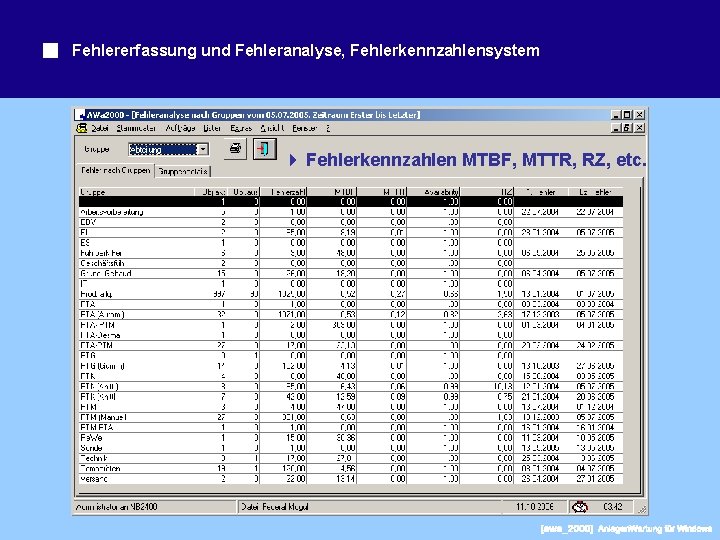Screen dimensions: 720x540
Task: Click the Administrator an NB2400 status text
Action: pos(116,507)
